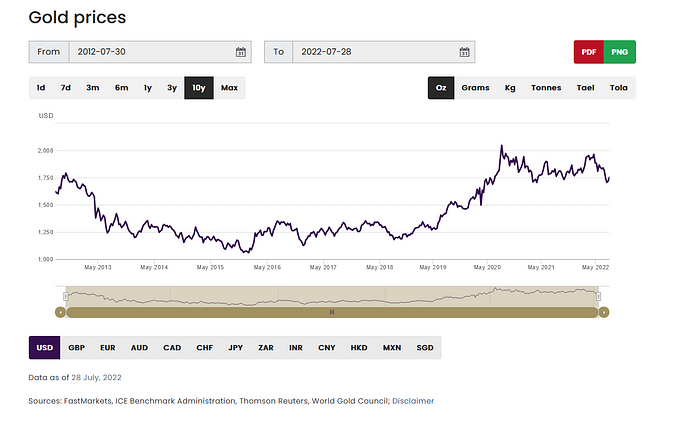This screenshot has height=439, width=700.
Task: Change currency to JPY
Action: click(x=235, y=347)
